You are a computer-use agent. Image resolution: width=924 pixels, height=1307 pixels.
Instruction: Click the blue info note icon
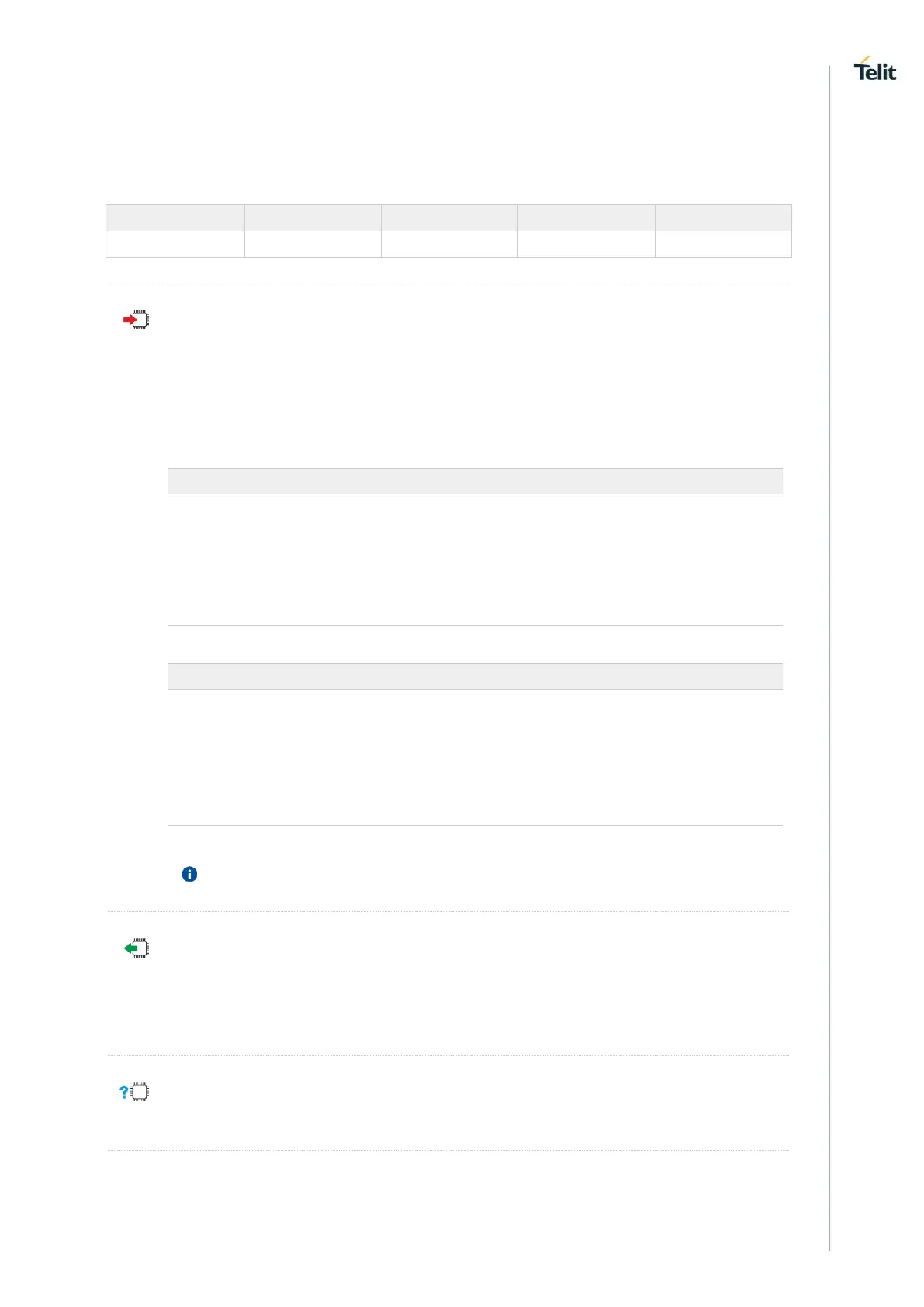click(x=189, y=875)
